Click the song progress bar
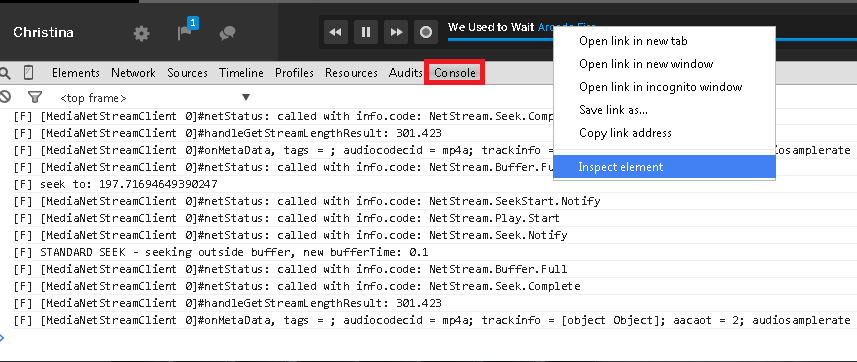857x362 pixels. coord(500,39)
